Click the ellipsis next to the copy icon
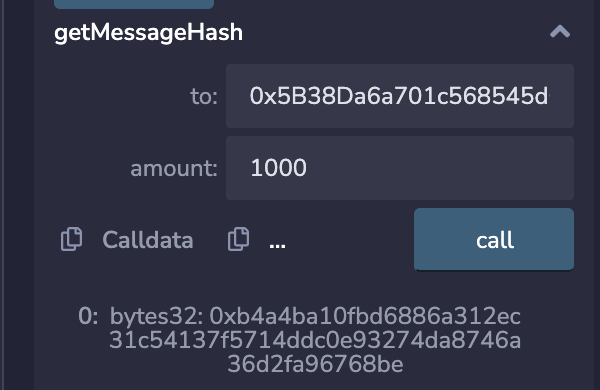The width and height of the screenshot is (600, 390). (277, 245)
